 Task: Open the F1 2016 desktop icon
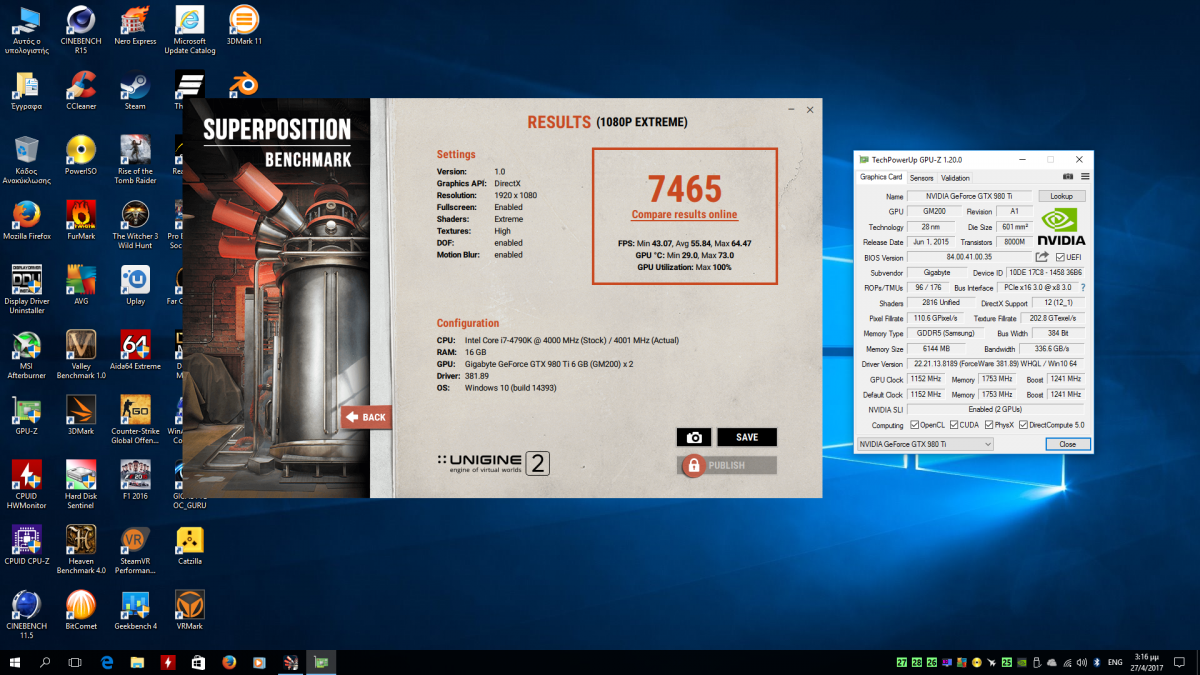(135, 481)
